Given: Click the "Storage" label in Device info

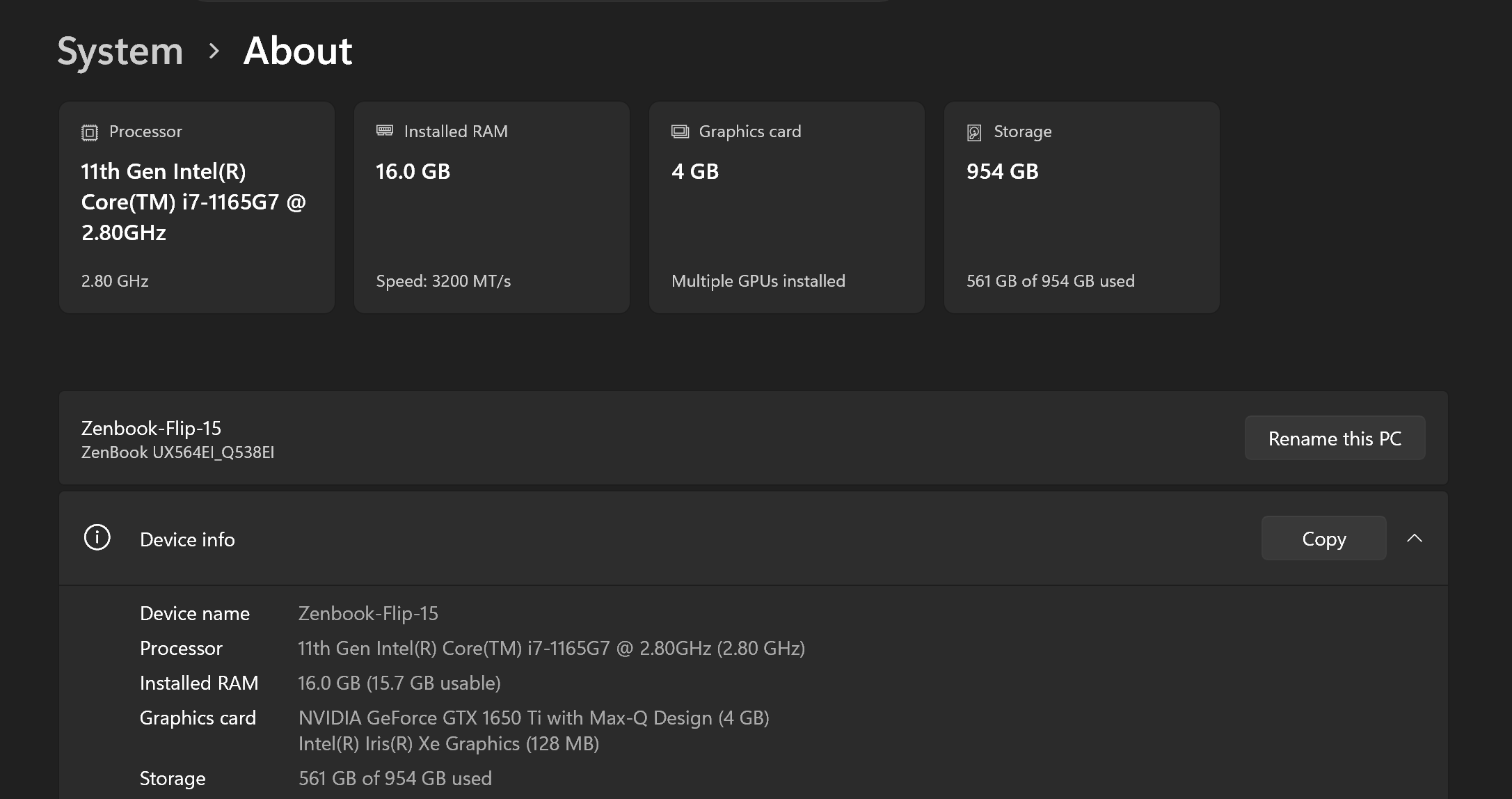Looking at the screenshot, I should tap(173, 778).
